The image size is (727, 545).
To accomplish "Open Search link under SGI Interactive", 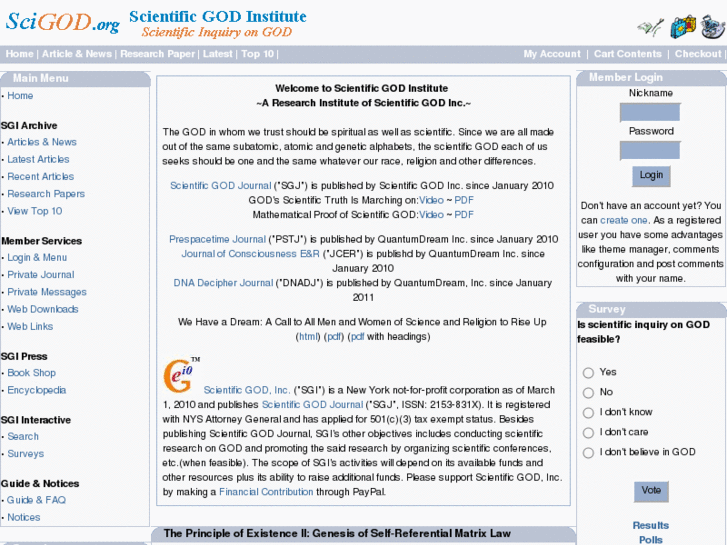I will 23,436.
